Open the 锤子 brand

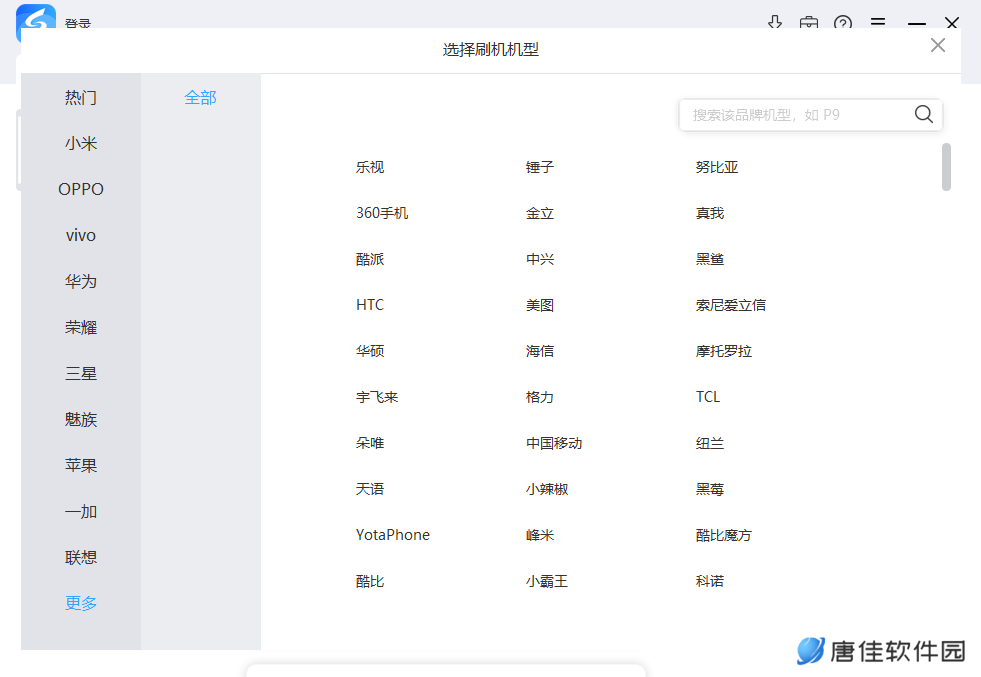(x=540, y=167)
